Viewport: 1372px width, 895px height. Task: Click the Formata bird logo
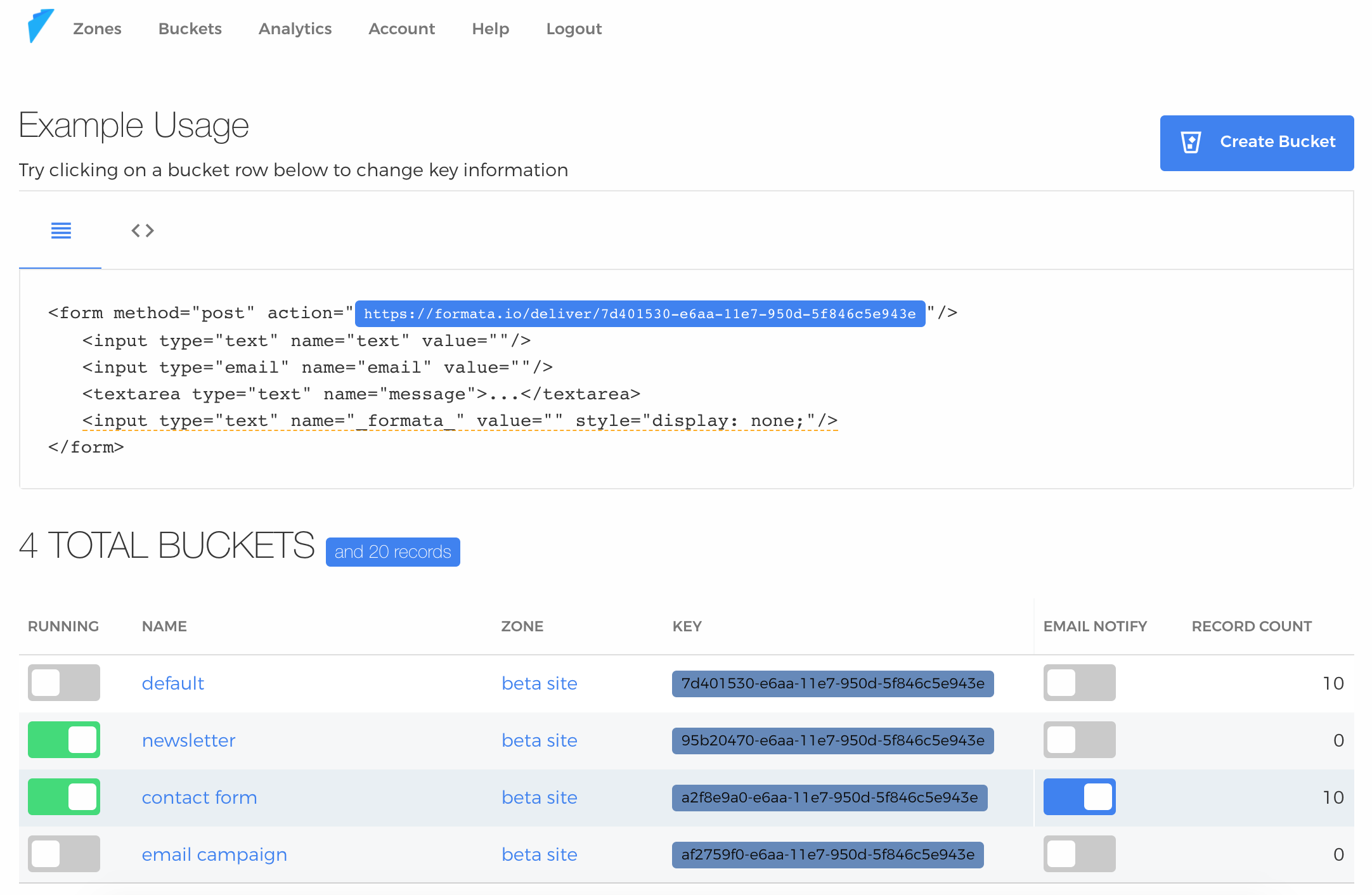click(x=41, y=27)
